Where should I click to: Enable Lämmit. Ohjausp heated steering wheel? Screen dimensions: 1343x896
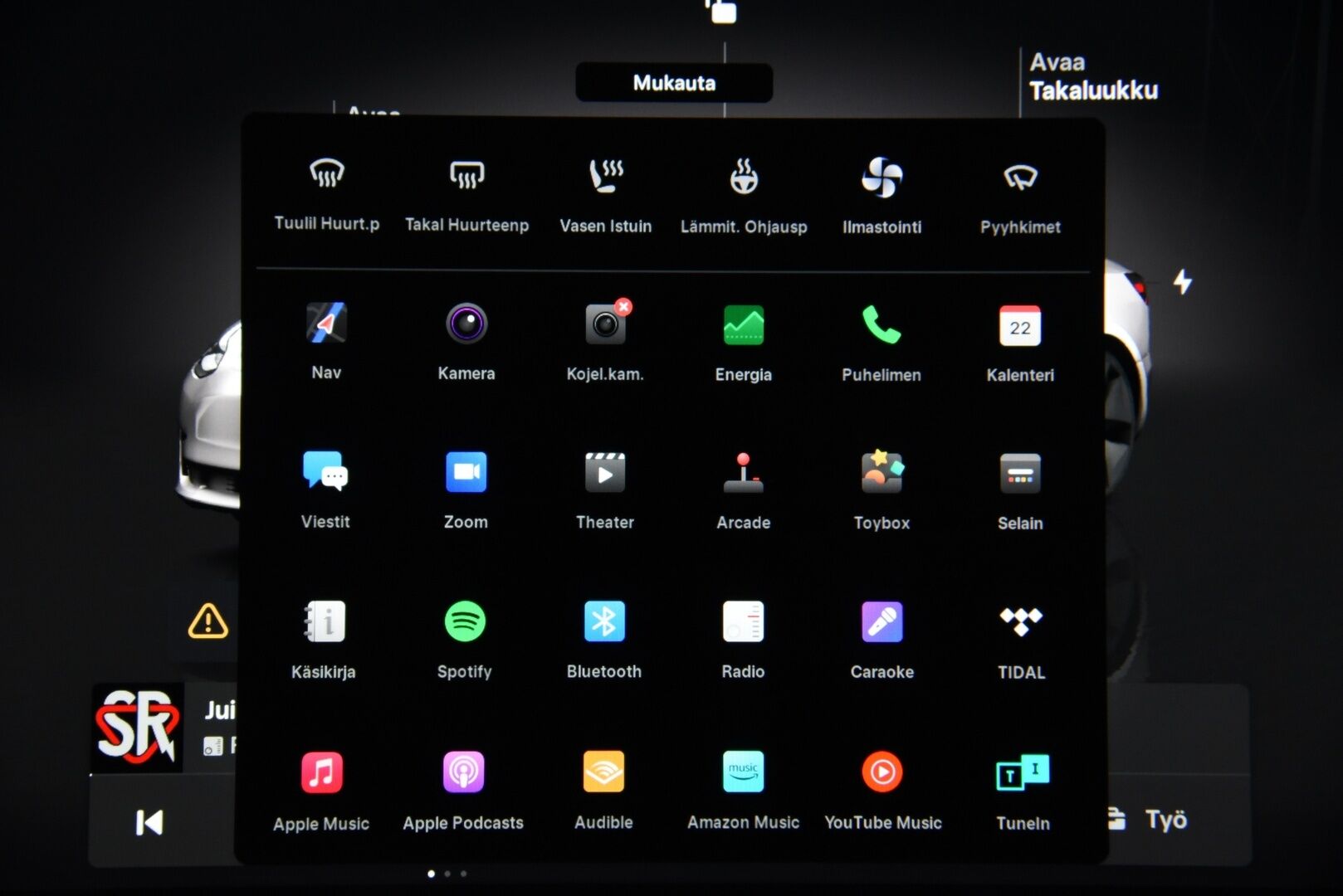744,198
